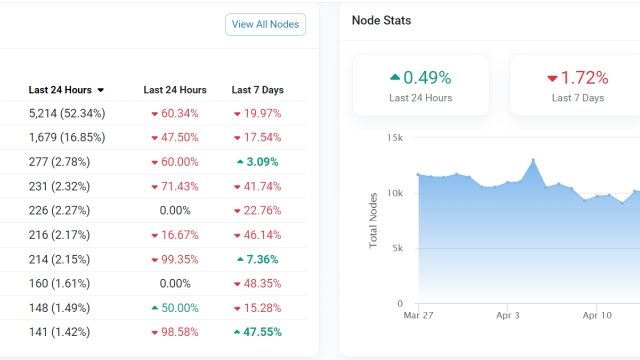The height and width of the screenshot is (360, 640).
Task: Sort by Last 24 Hours dropdown arrow
Action: point(101,90)
